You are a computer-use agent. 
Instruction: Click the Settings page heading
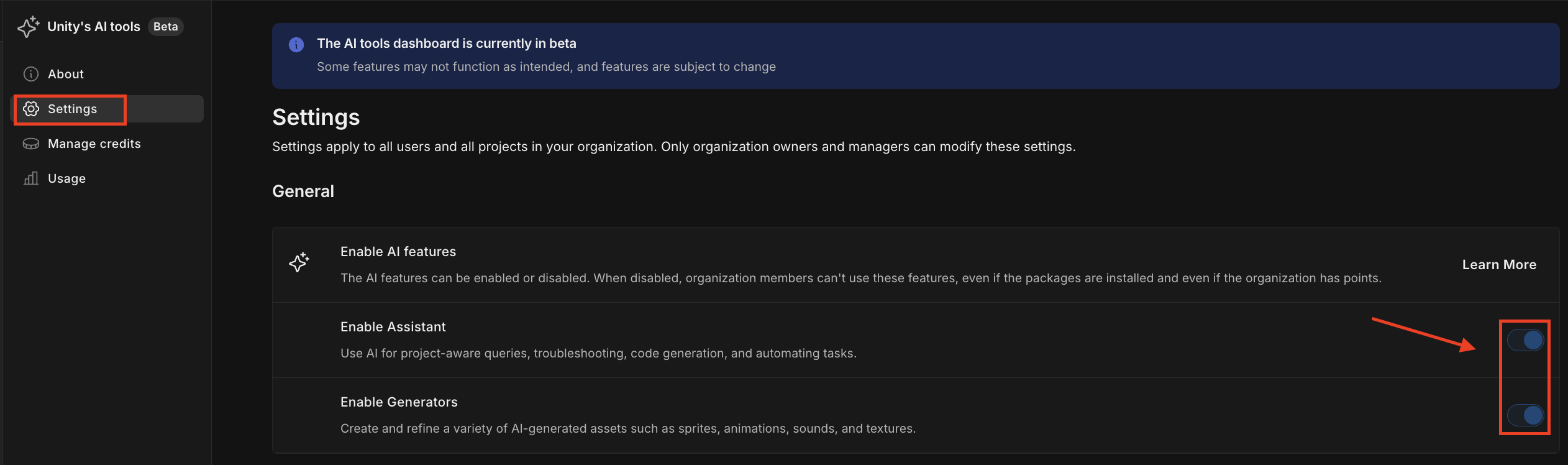coord(316,117)
